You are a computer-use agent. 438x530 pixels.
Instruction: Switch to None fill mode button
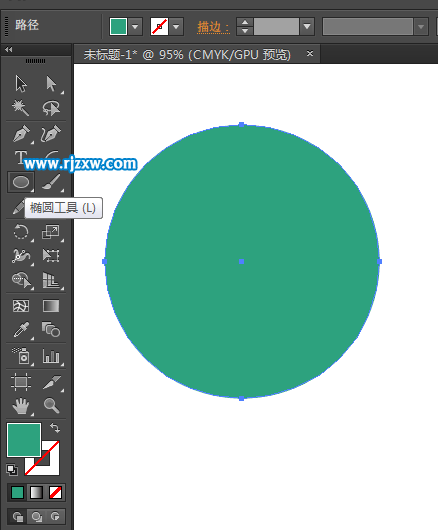coord(55,492)
